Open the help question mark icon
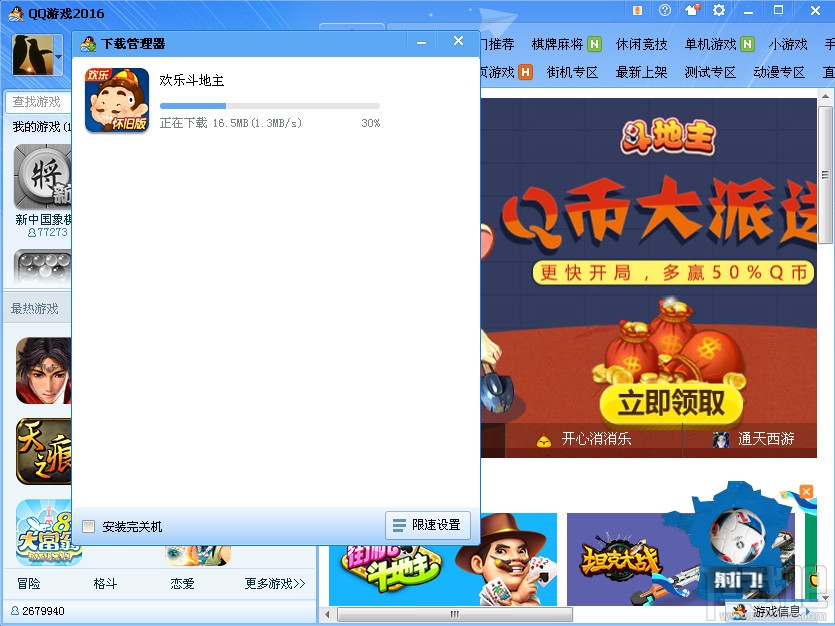The width and height of the screenshot is (835, 626). pyautogui.click(x=664, y=10)
